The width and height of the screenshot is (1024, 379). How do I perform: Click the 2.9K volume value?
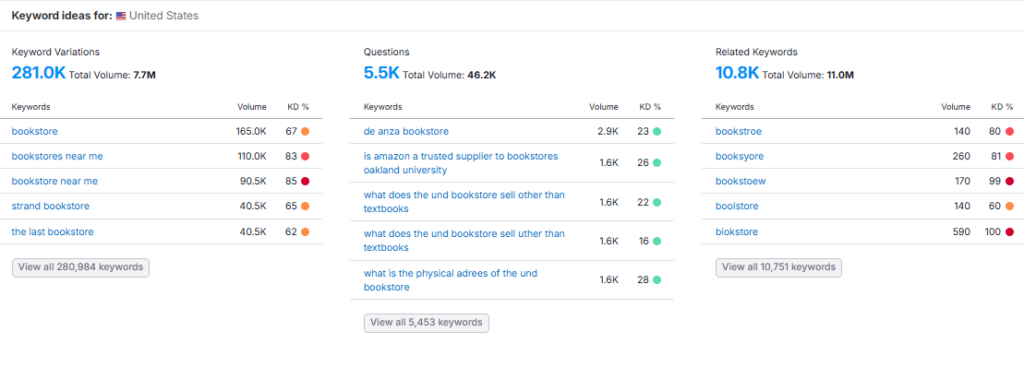pyautogui.click(x=609, y=131)
